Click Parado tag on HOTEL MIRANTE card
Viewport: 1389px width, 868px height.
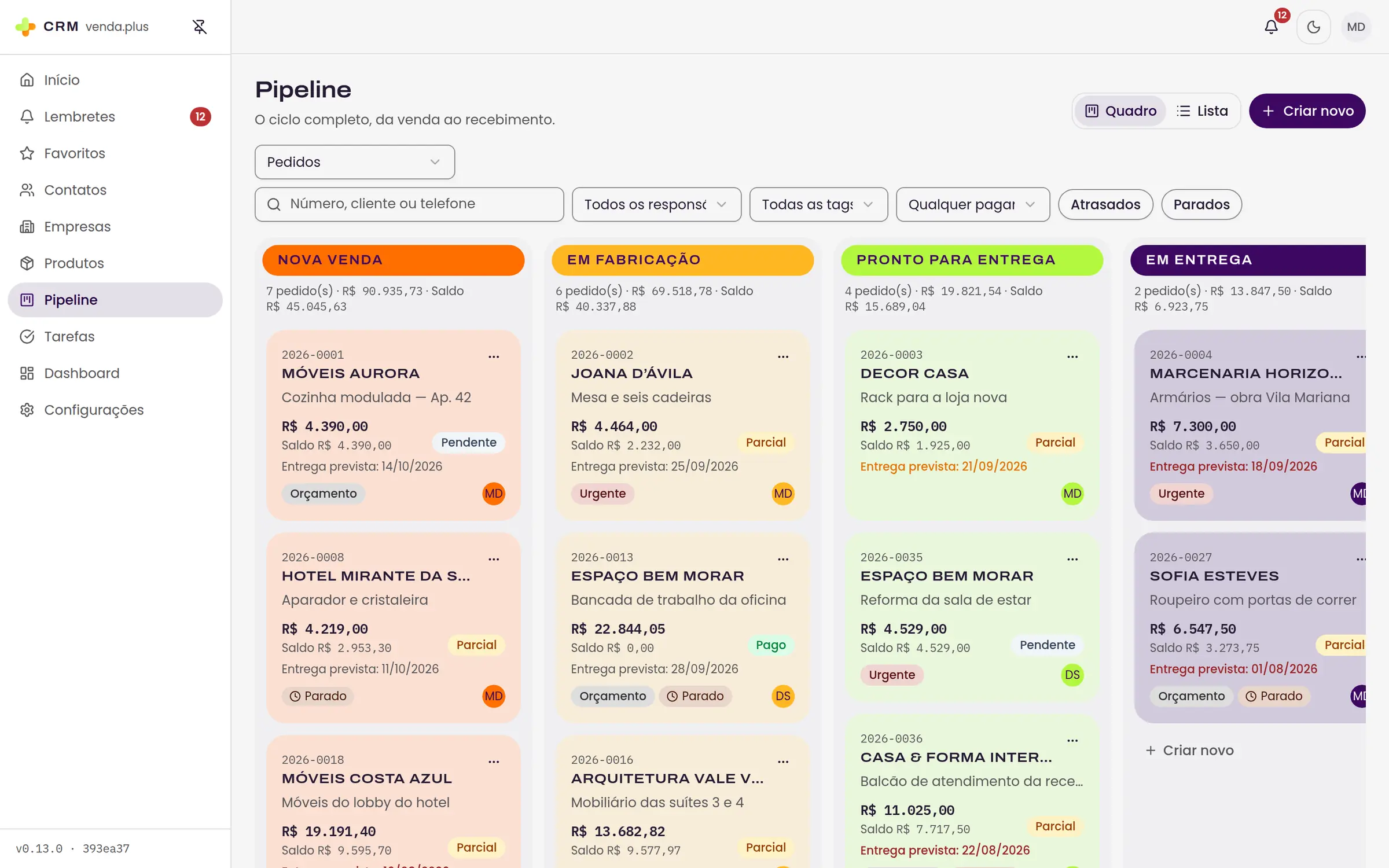click(x=318, y=696)
